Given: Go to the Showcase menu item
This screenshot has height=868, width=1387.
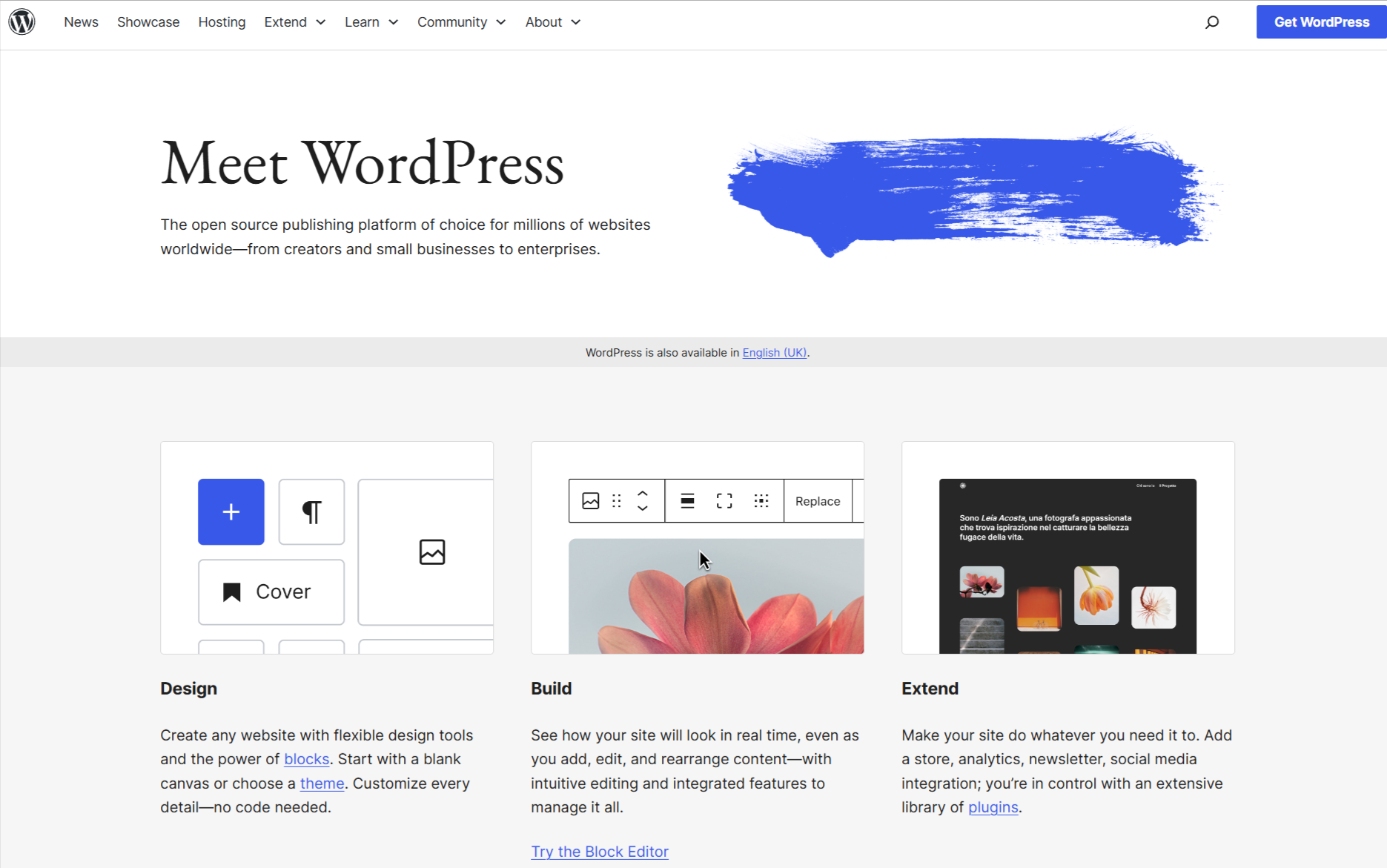Looking at the screenshot, I should [x=148, y=21].
